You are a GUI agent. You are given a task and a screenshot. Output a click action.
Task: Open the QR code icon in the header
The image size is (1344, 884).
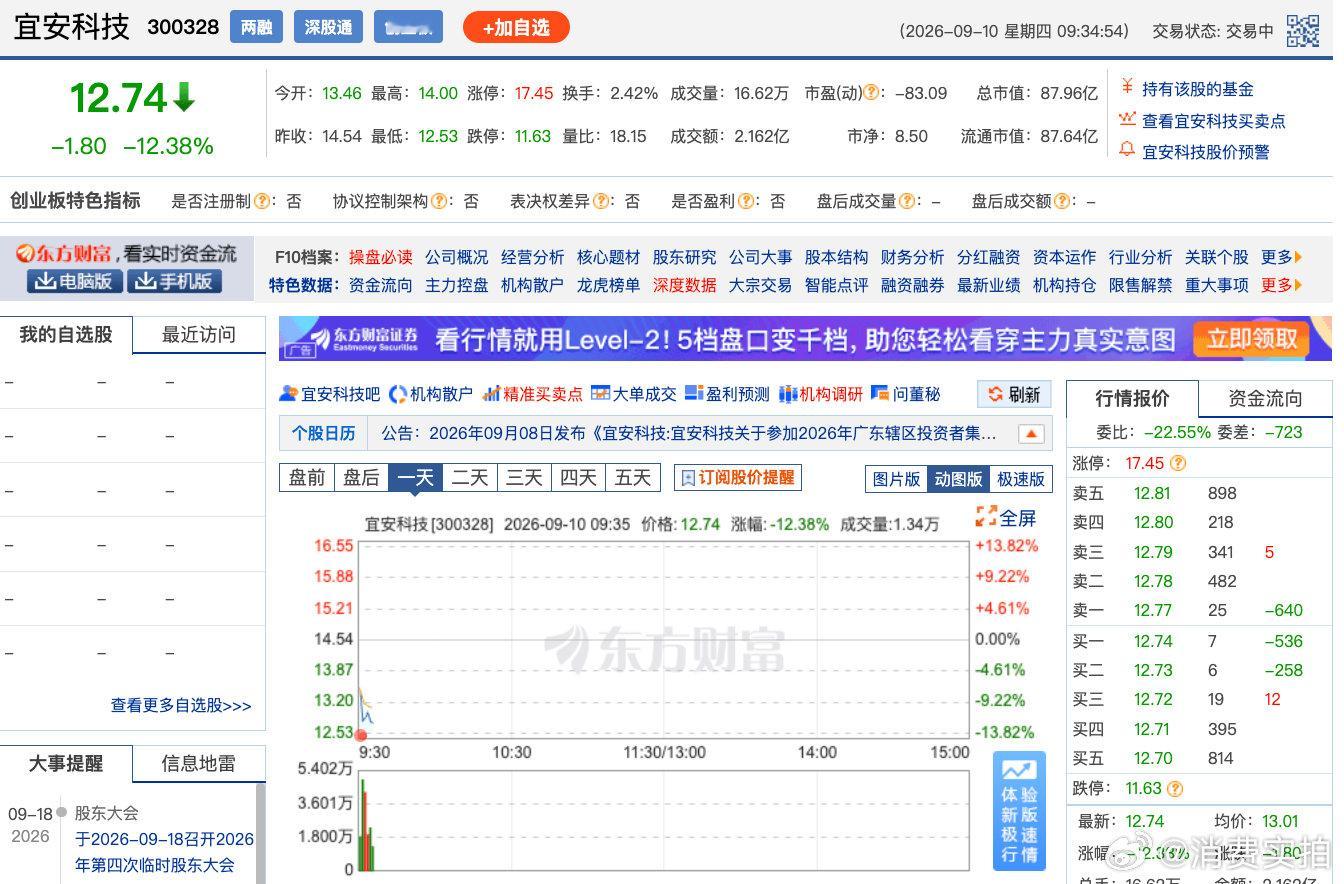coord(1302,31)
